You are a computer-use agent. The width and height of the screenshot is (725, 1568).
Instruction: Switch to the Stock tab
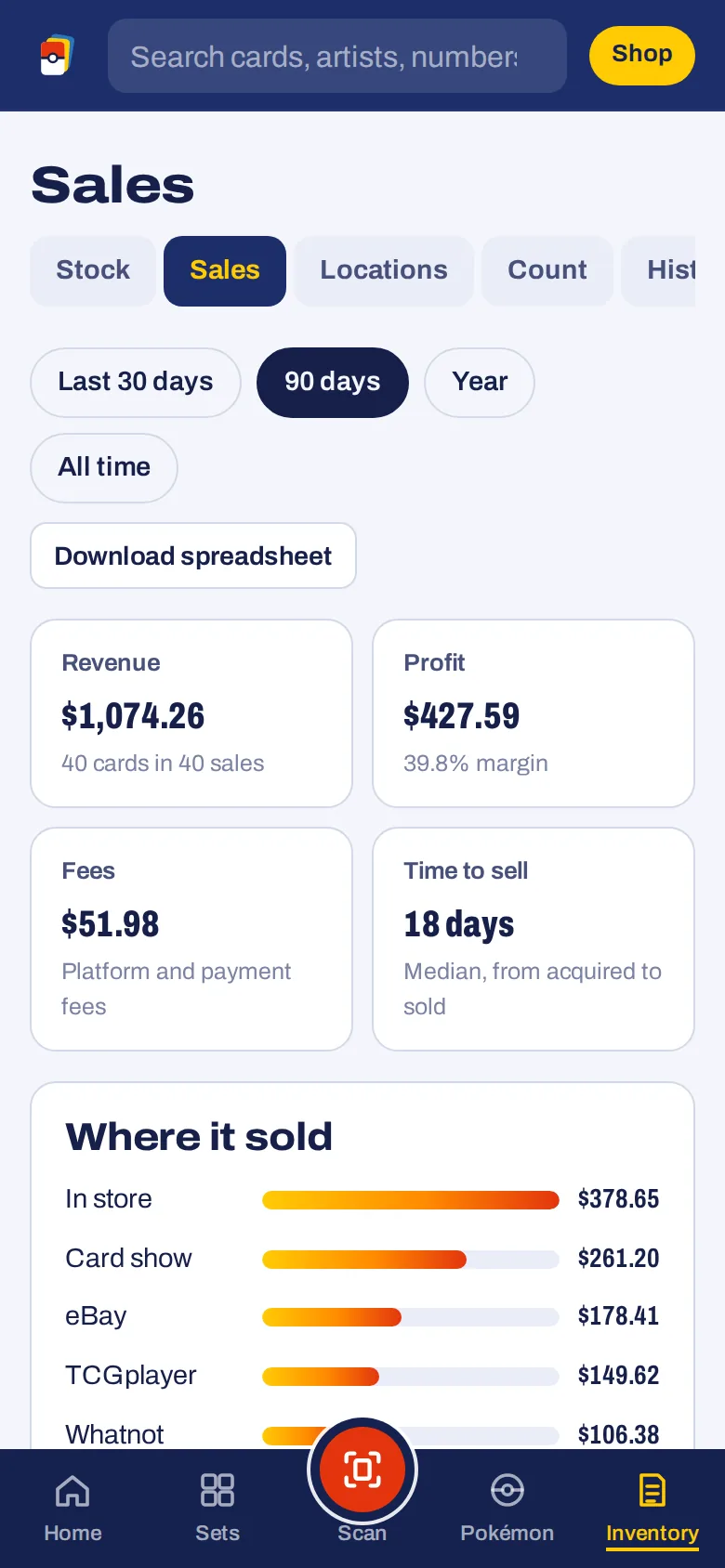point(93,270)
